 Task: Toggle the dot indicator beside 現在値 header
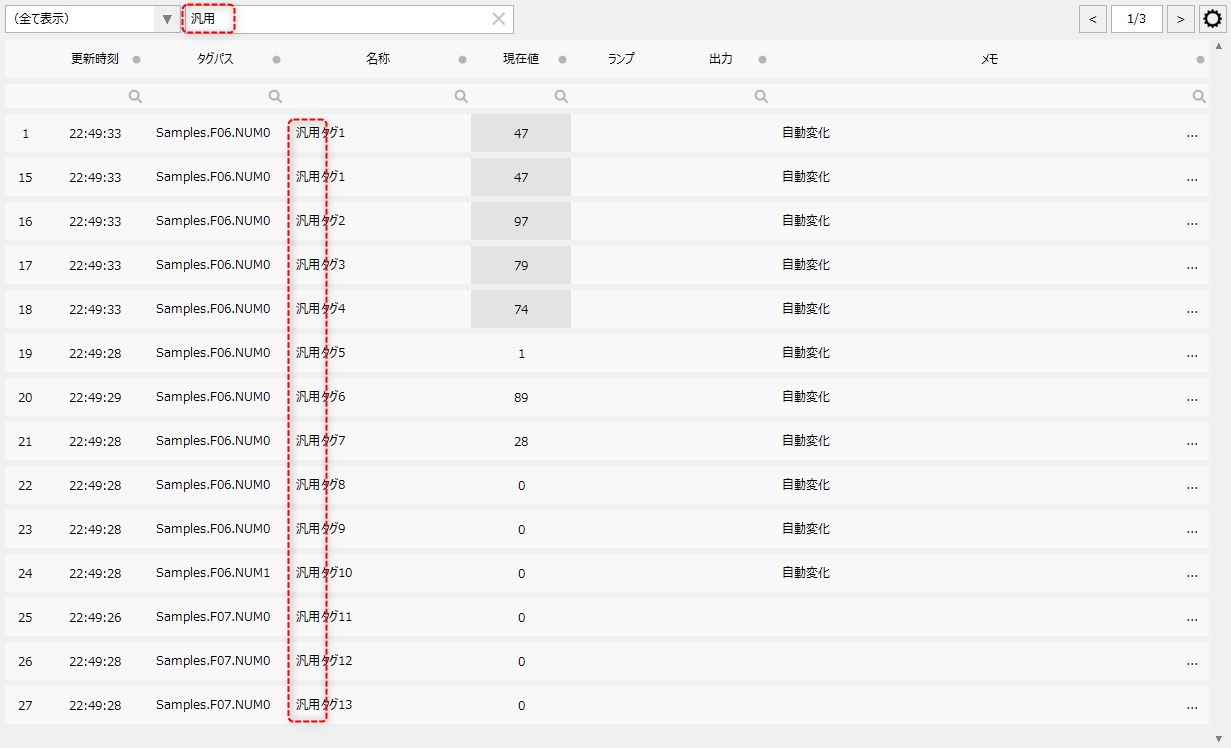click(x=561, y=59)
